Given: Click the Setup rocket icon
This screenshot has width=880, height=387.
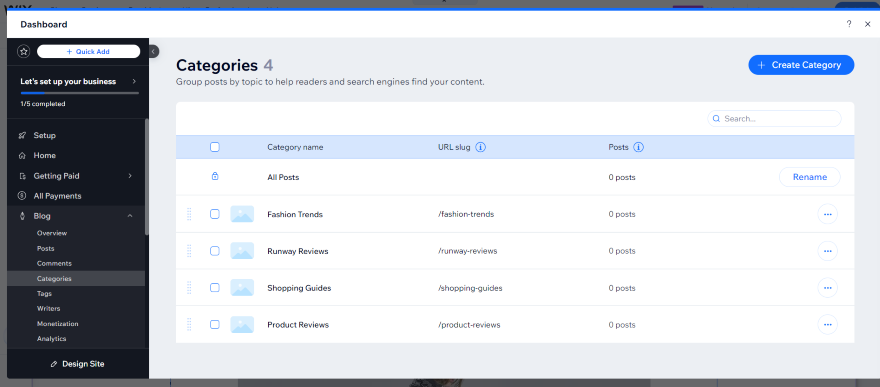Looking at the screenshot, I should tap(22, 135).
